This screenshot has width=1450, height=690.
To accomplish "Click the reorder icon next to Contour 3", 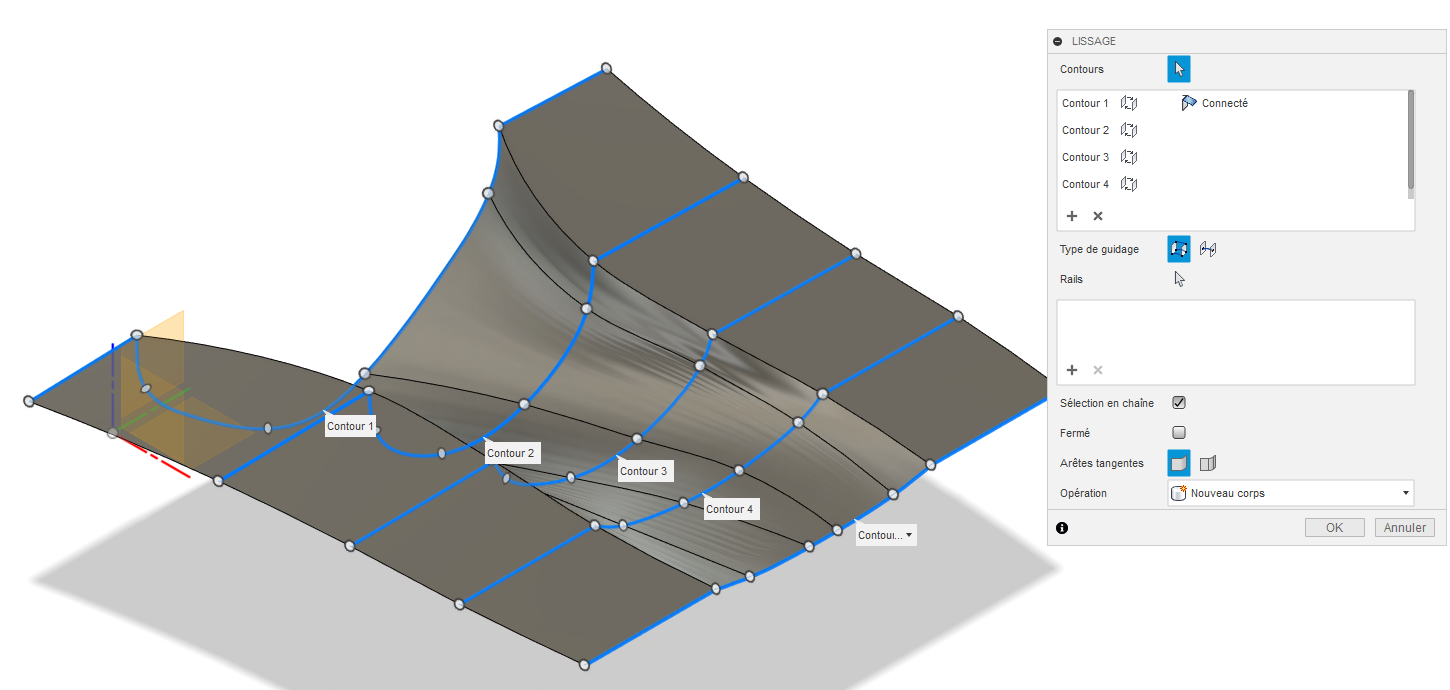I will pyautogui.click(x=1129, y=157).
